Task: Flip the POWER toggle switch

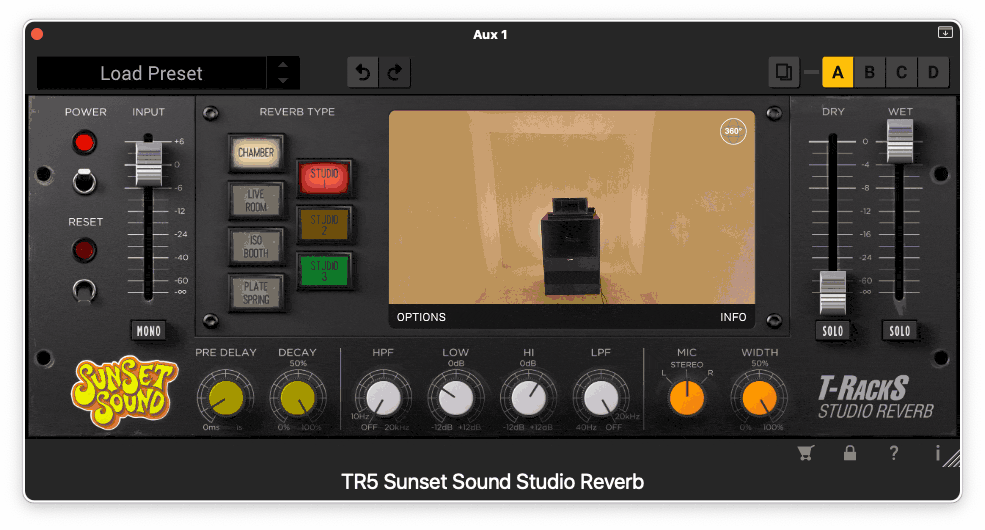Action: pyautogui.click(x=84, y=181)
